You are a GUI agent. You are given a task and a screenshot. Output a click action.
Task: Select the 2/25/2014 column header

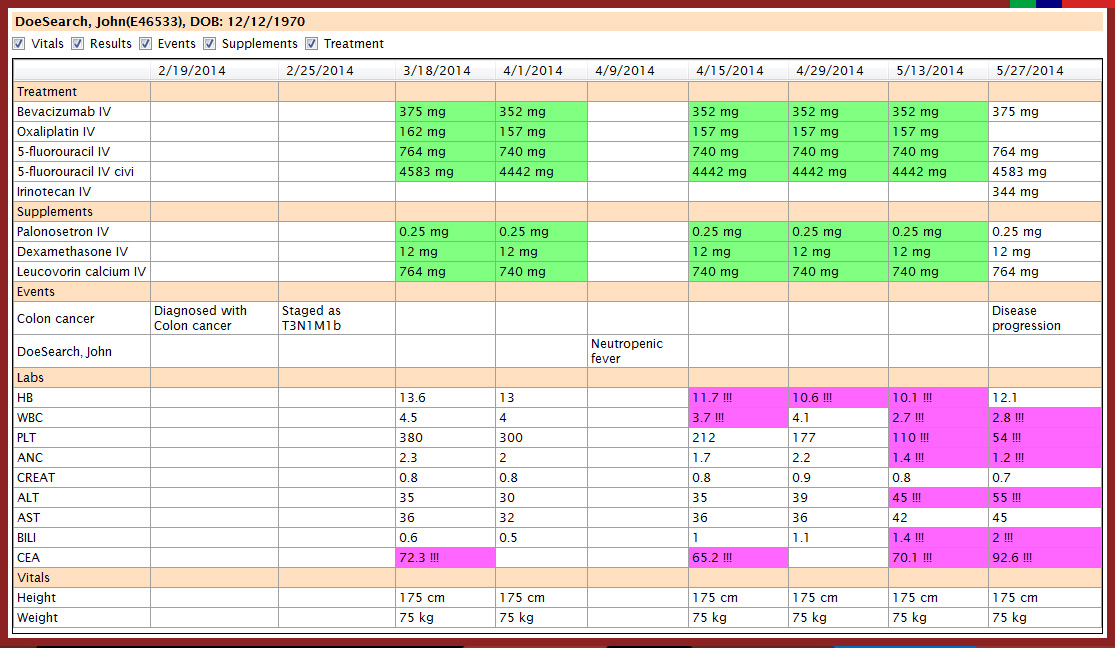(x=336, y=70)
